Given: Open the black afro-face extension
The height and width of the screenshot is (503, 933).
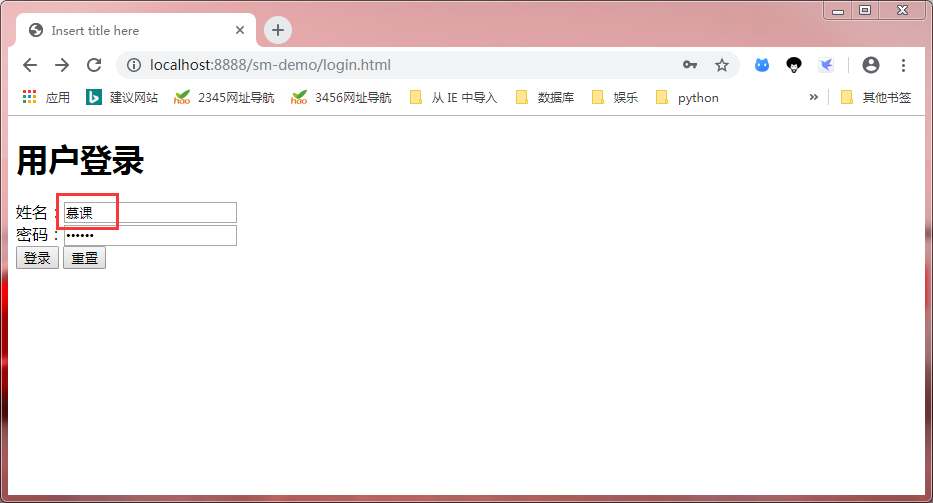Looking at the screenshot, I should pyautogui.click(x=794, y=65).
